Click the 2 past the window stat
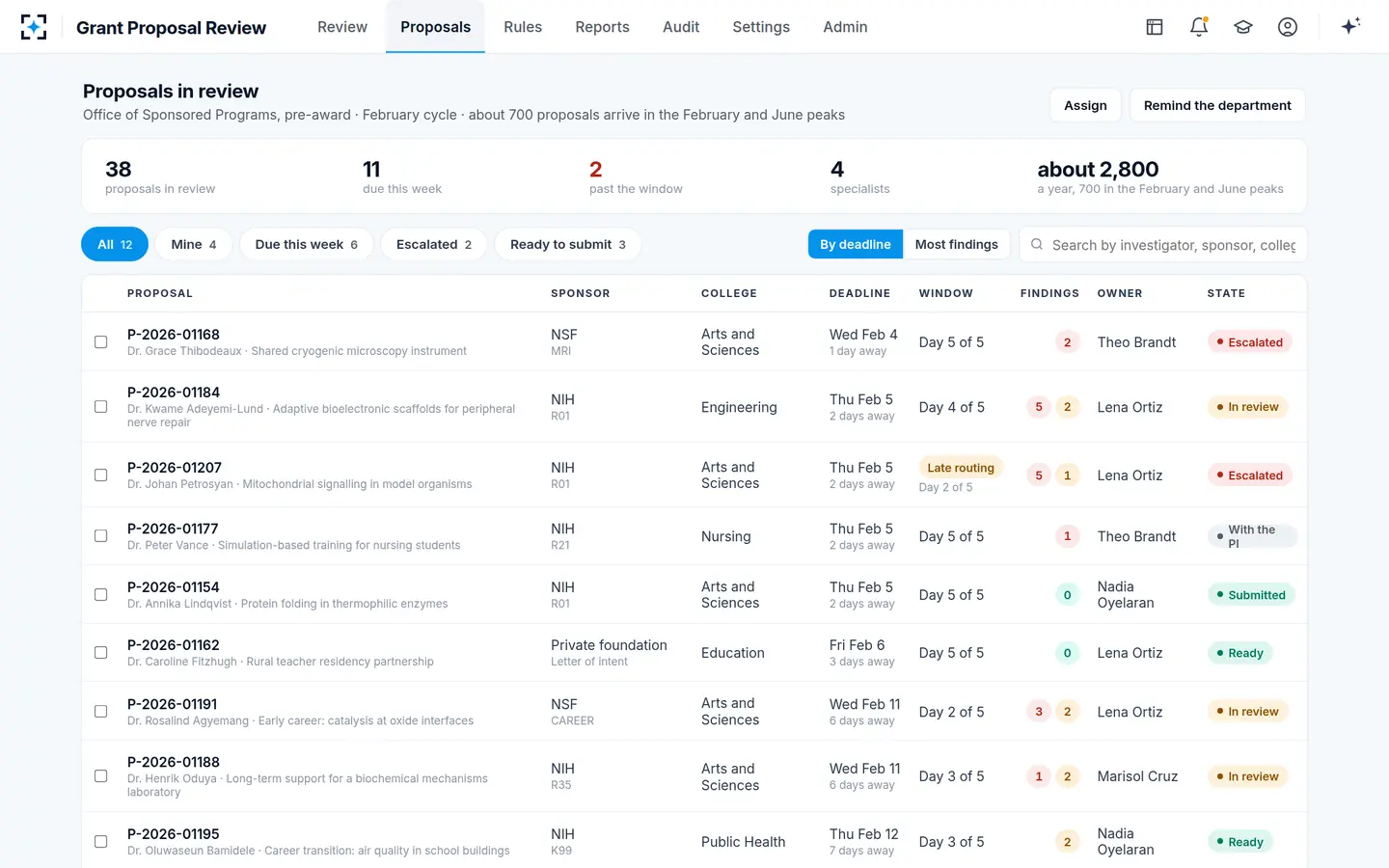The height and width of the screenshot is (868, 1389). (x=636, y=176)
